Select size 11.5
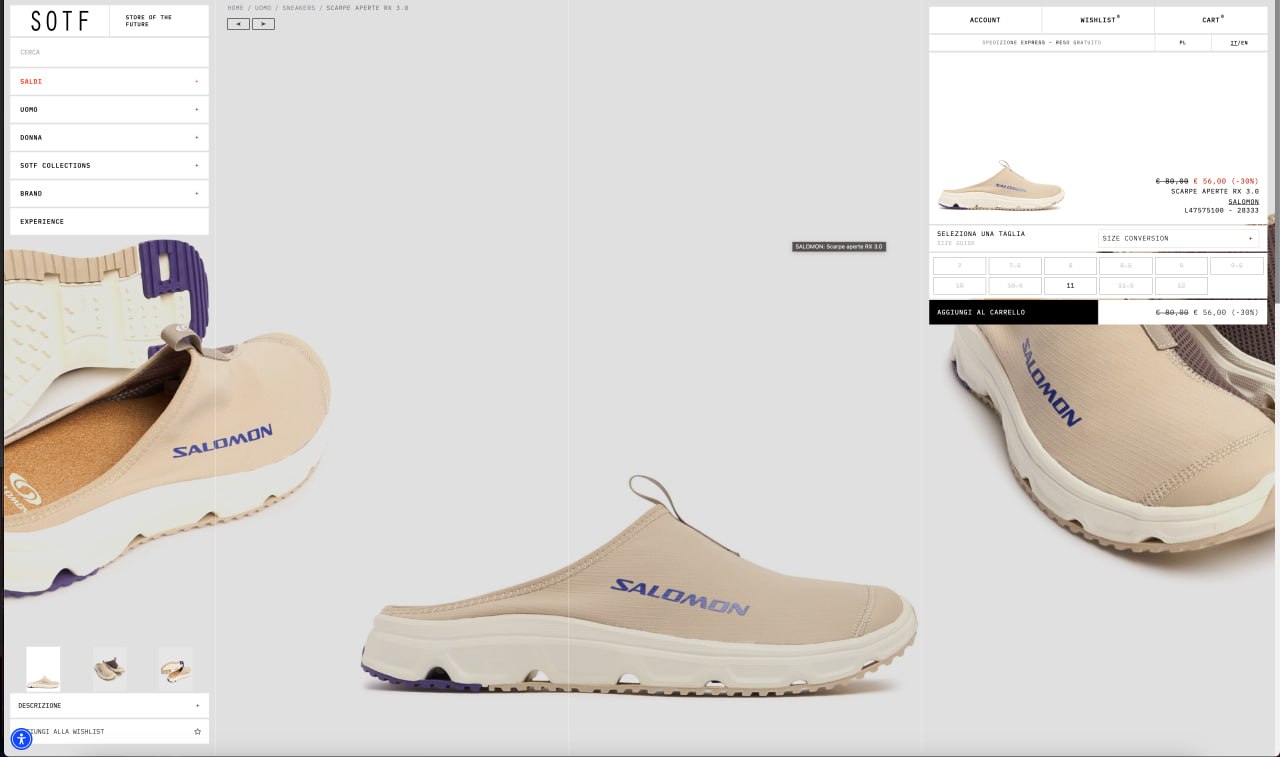The width and height of the screenshot is (1280, 757). (1126, 286)
